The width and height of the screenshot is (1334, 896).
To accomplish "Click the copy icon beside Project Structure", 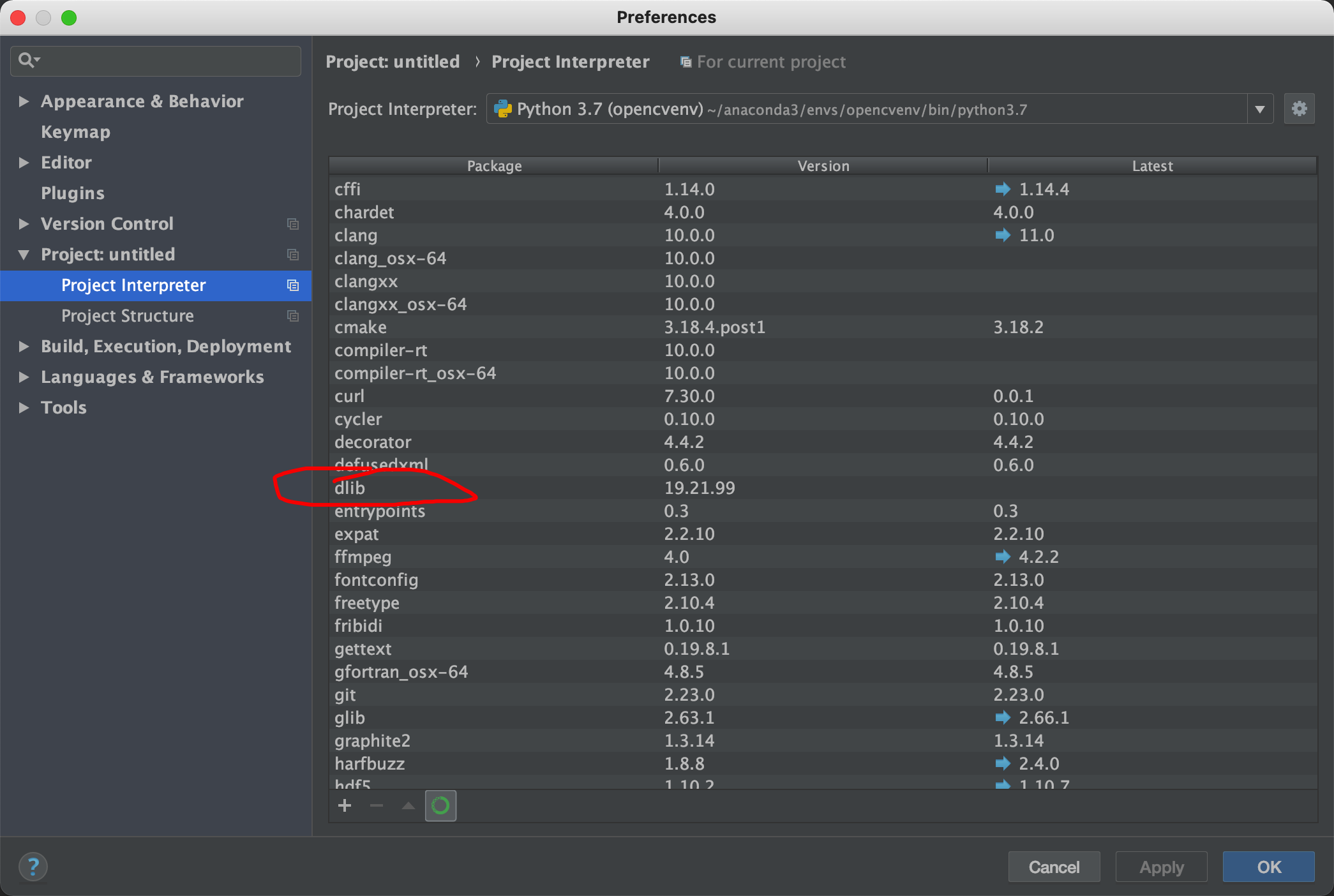I will point(293,316).
